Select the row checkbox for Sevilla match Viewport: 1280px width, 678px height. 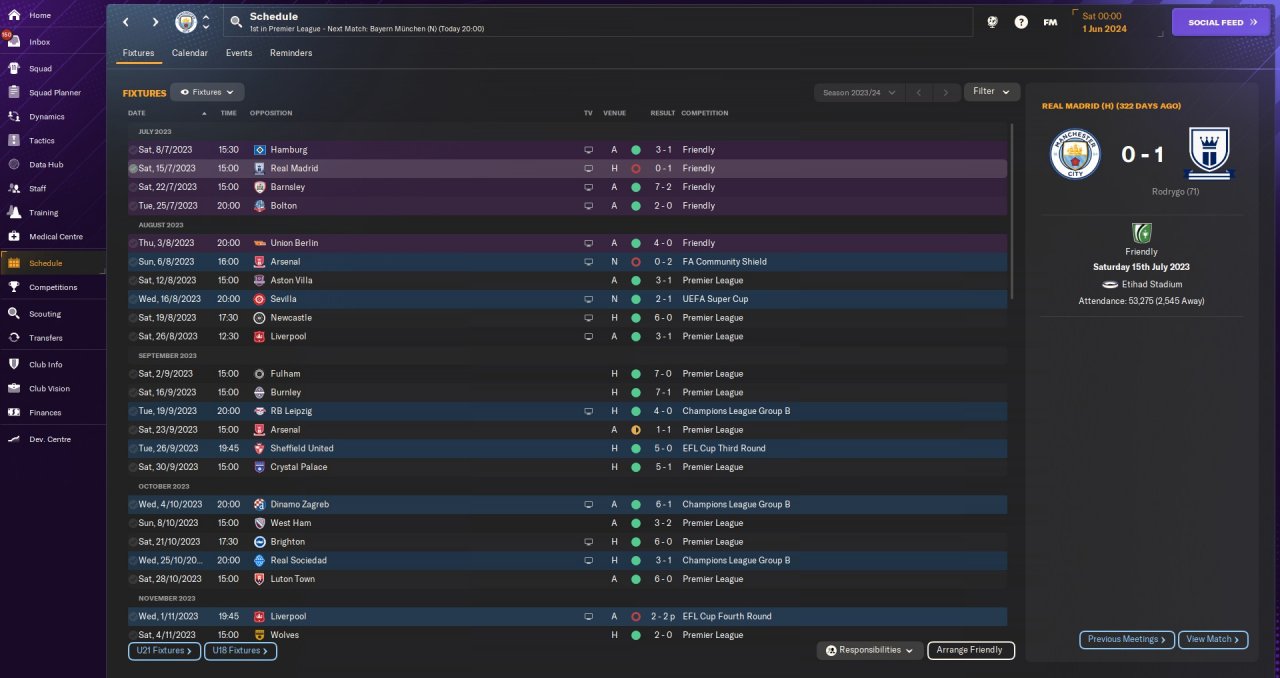(x=133, y=299)
